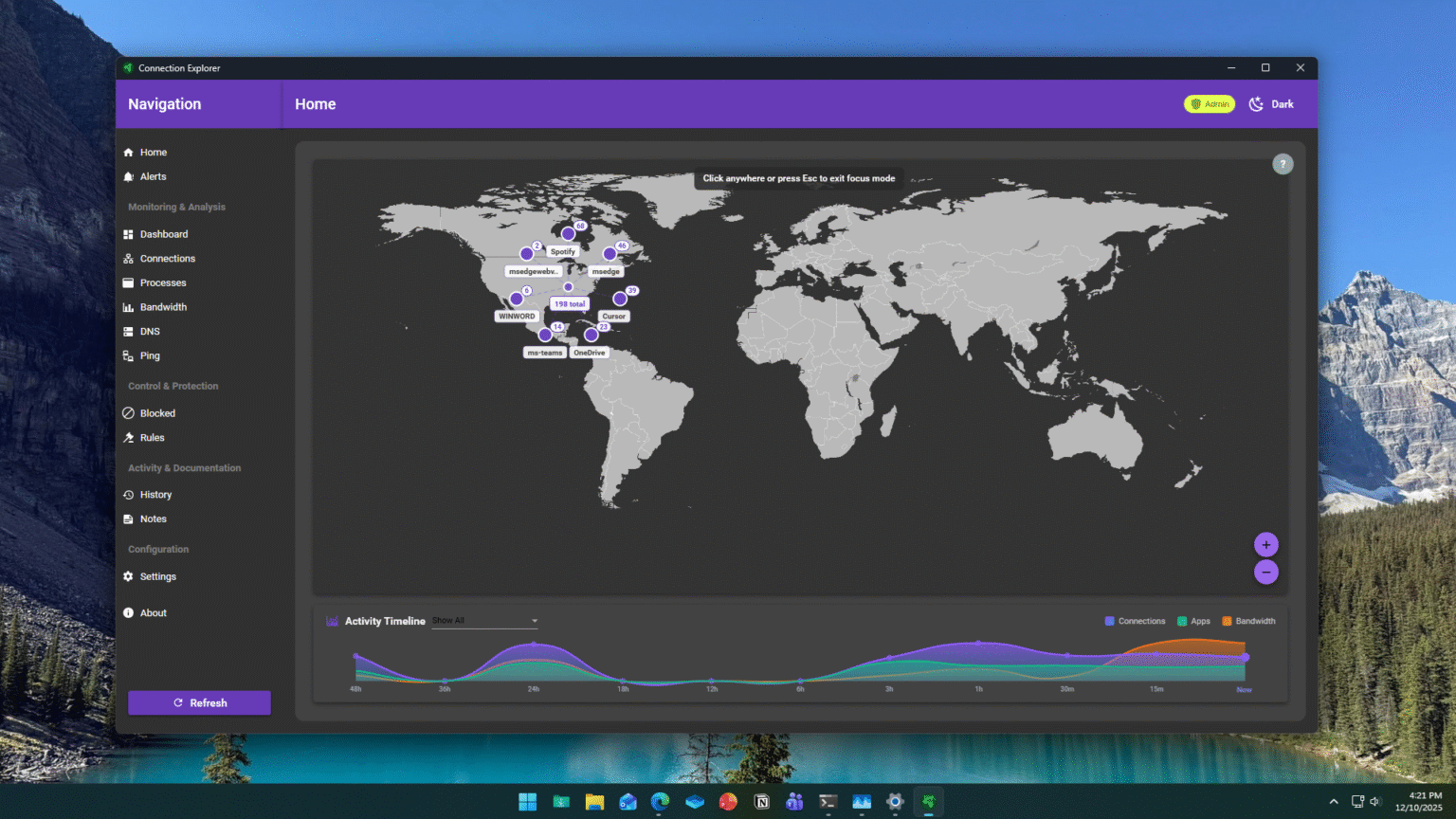Toggle the Bandwidth legend item

[1248, 621]
